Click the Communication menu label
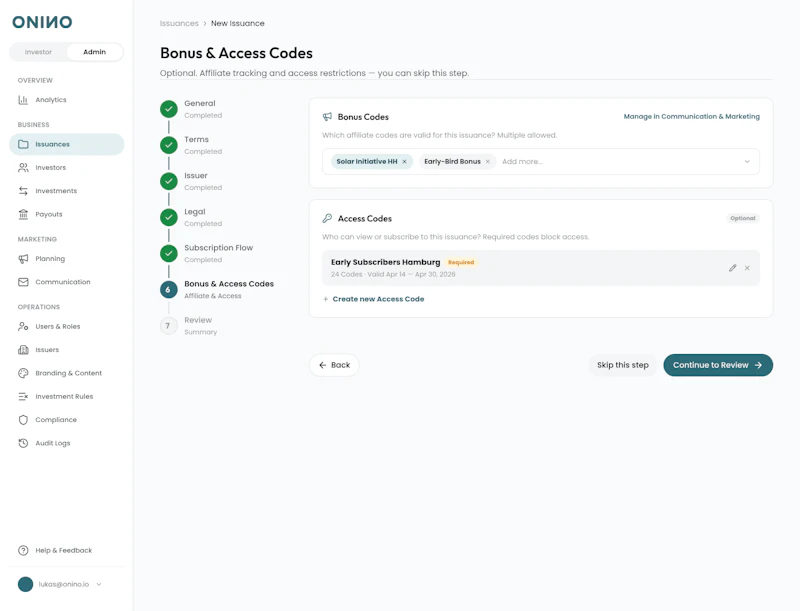The height and width of the screenshot is (611, 800). click(63, 282)
